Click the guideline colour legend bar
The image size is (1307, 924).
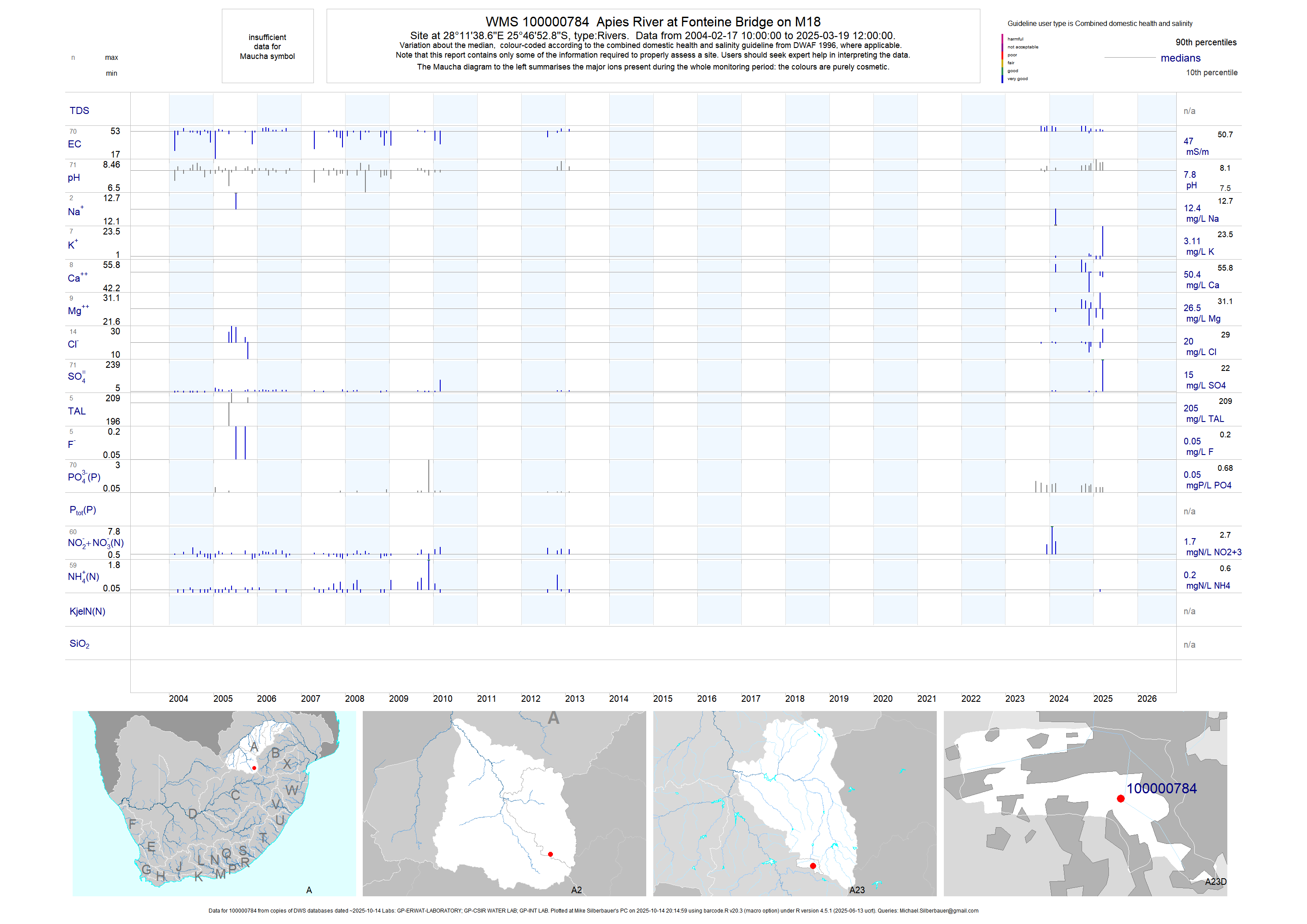[1002, 59]
